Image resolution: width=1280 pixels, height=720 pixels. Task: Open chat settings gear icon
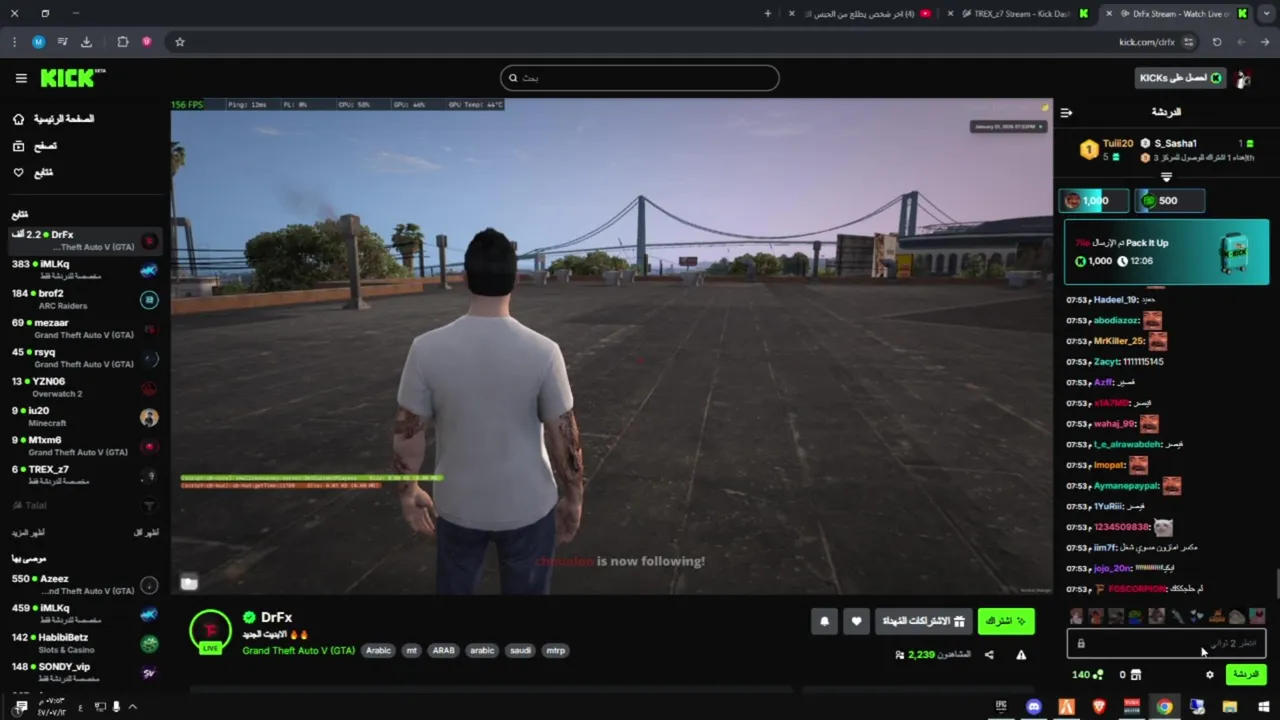click(1209, 675)
